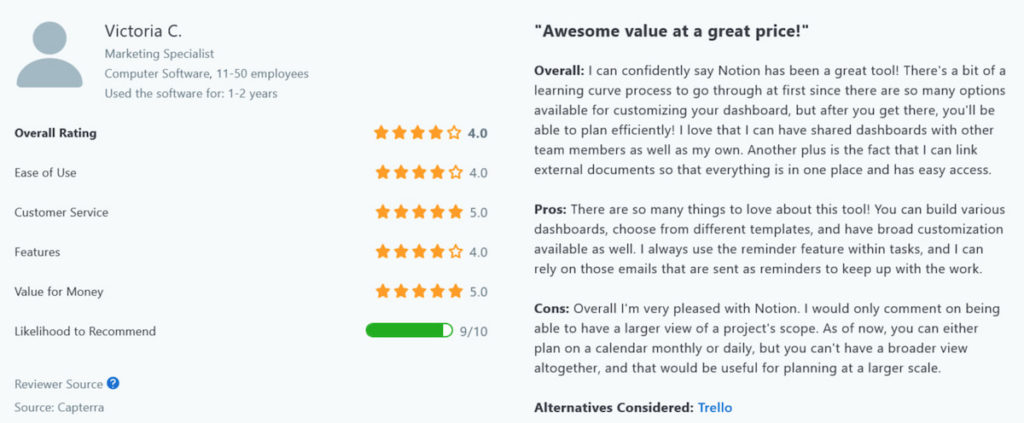Click the reviewer avatar icon
The width and height of the screenshot is (1024, 423).
pyautogui.click(x=49, y=55)
